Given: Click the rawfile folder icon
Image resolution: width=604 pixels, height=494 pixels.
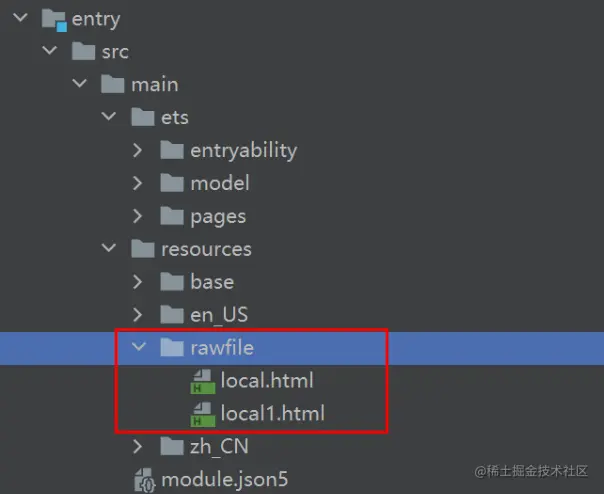Looking at the screenshot, I should 172,347.
